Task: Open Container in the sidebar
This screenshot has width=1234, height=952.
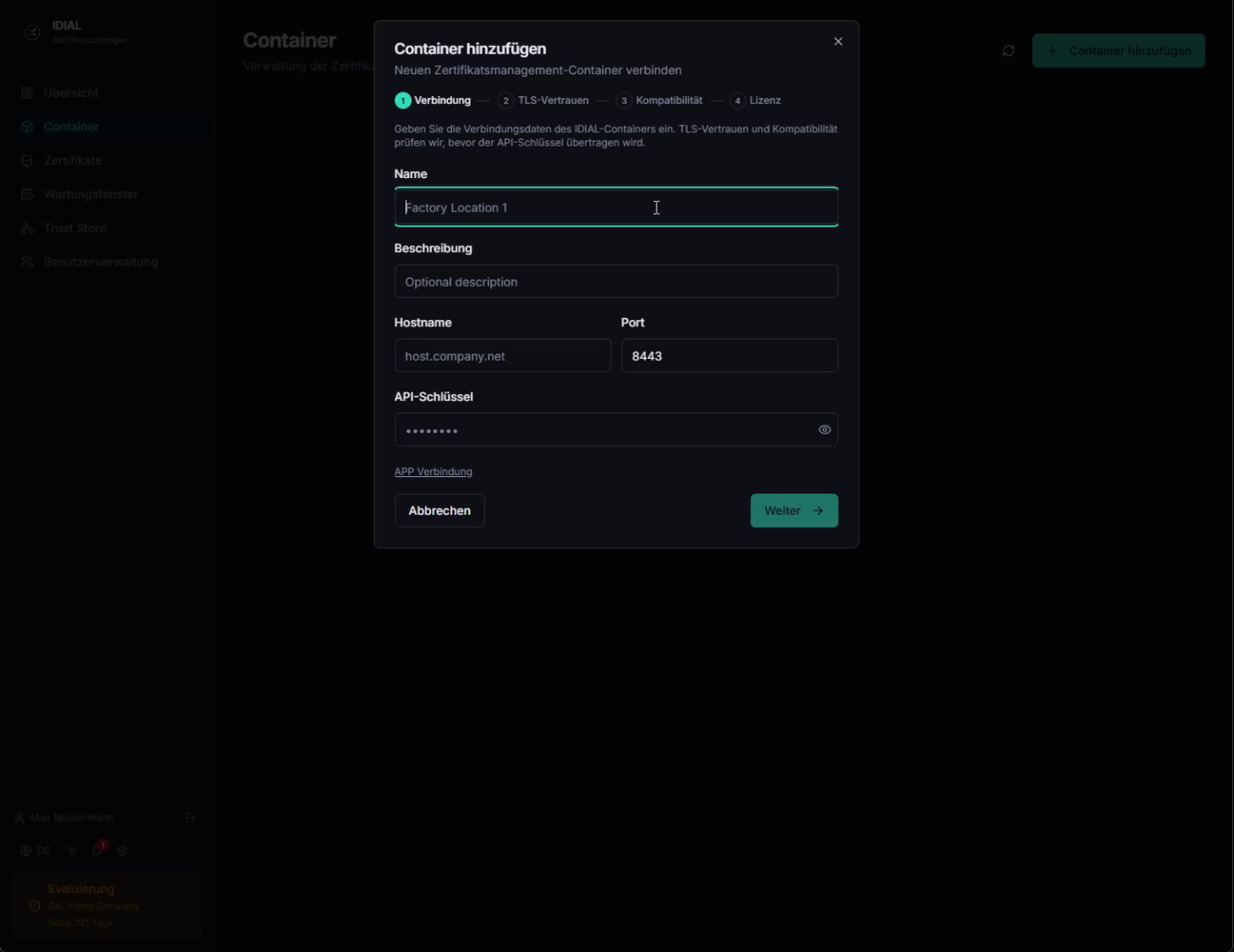Action: [108, 127]
